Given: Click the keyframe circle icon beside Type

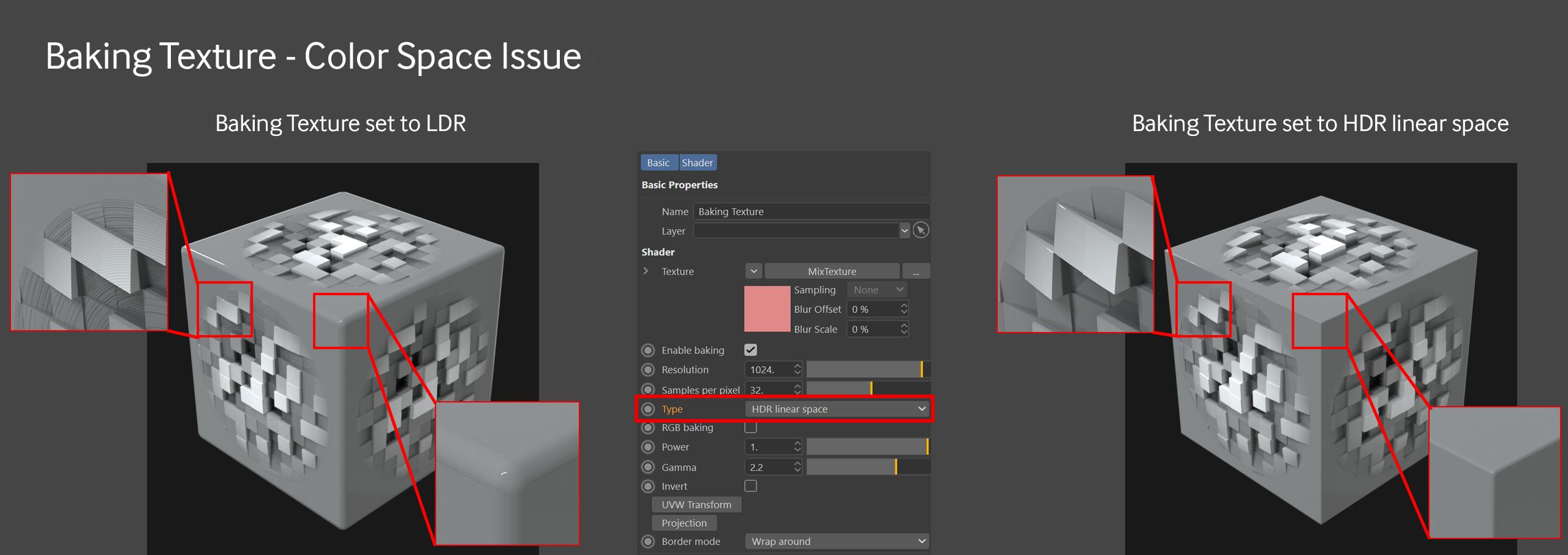Looking at the screenshot, I should (x=649, y=409).
